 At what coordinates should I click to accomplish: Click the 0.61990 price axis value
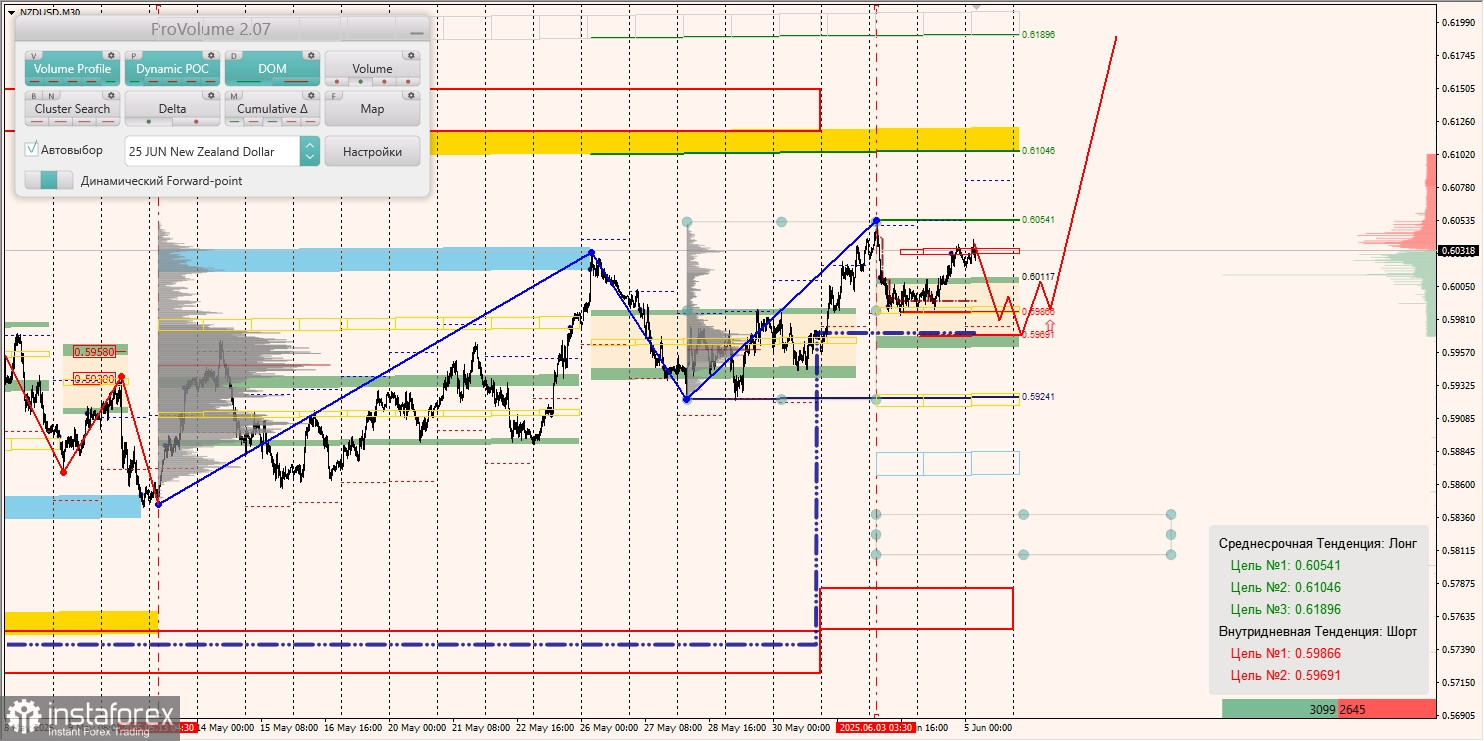(1459, 23)
